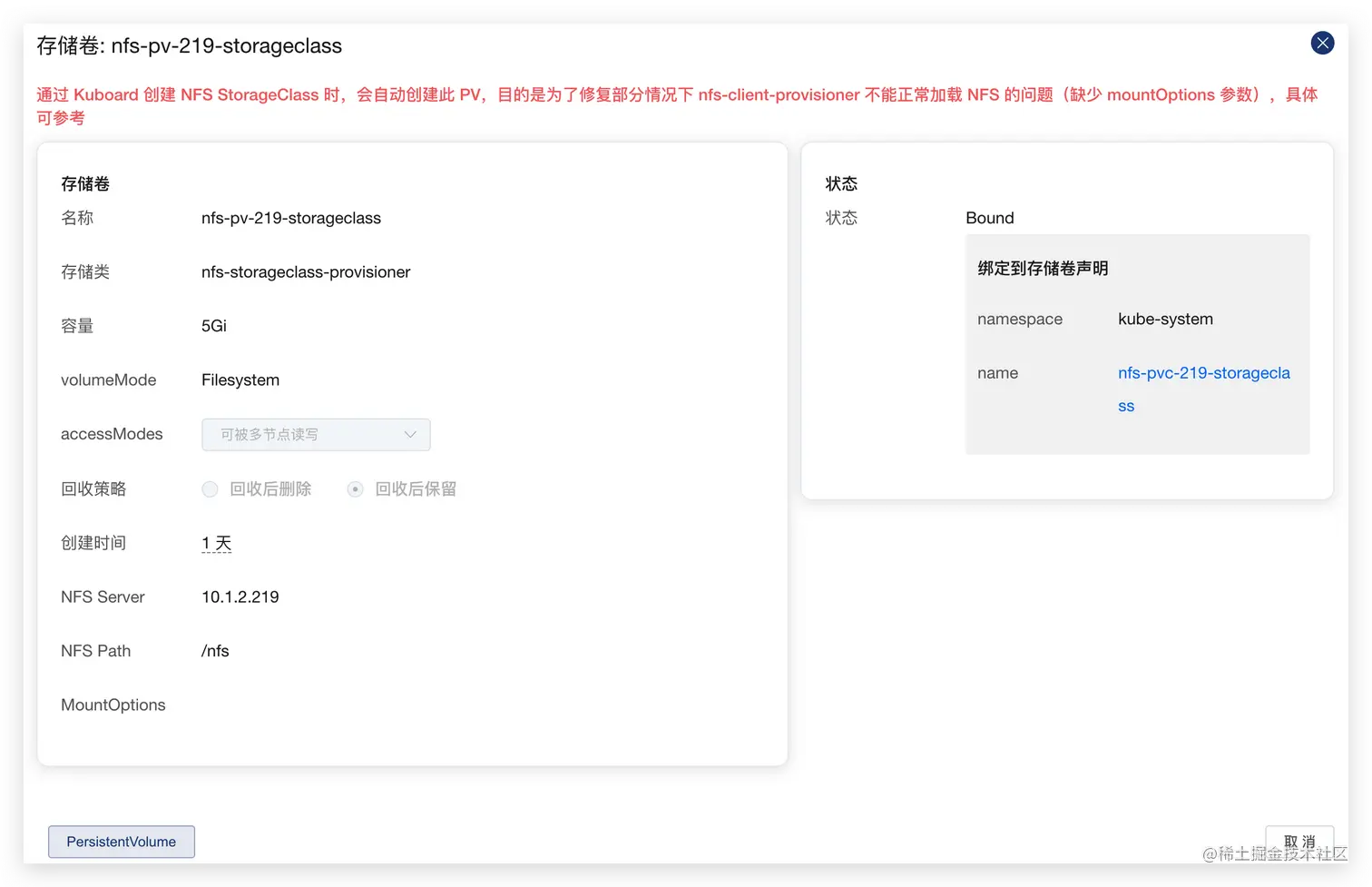Open the nfs-pvc-219-storageclass claim link
The image size is (1372, 887).
[x=1204, y=389]
